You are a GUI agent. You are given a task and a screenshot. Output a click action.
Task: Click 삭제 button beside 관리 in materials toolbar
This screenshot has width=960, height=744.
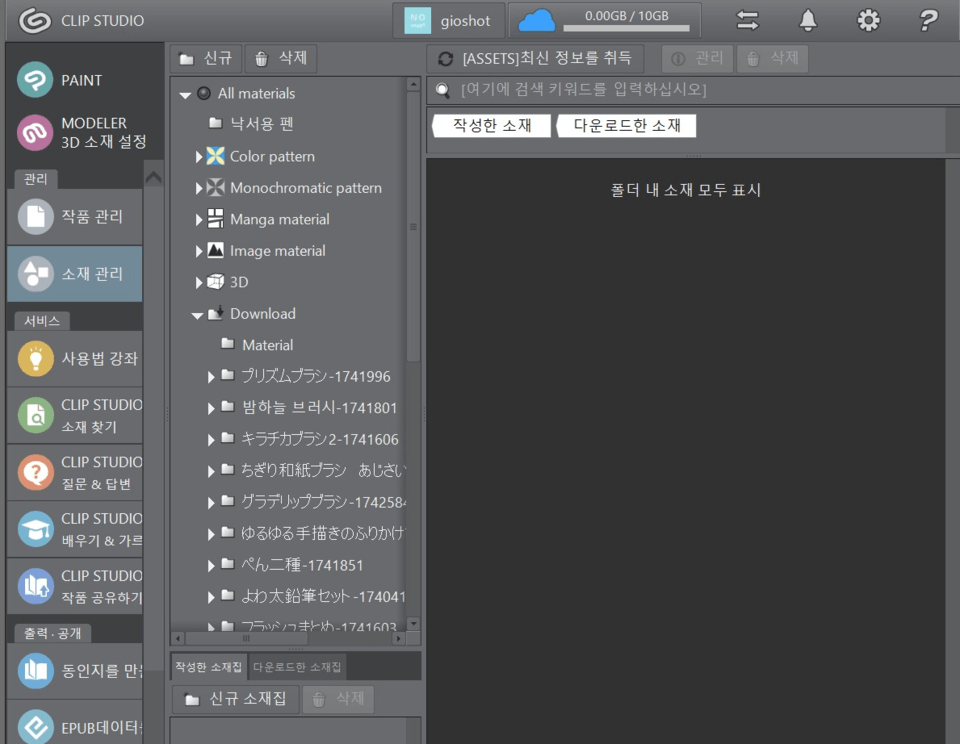tap(773, 58)
